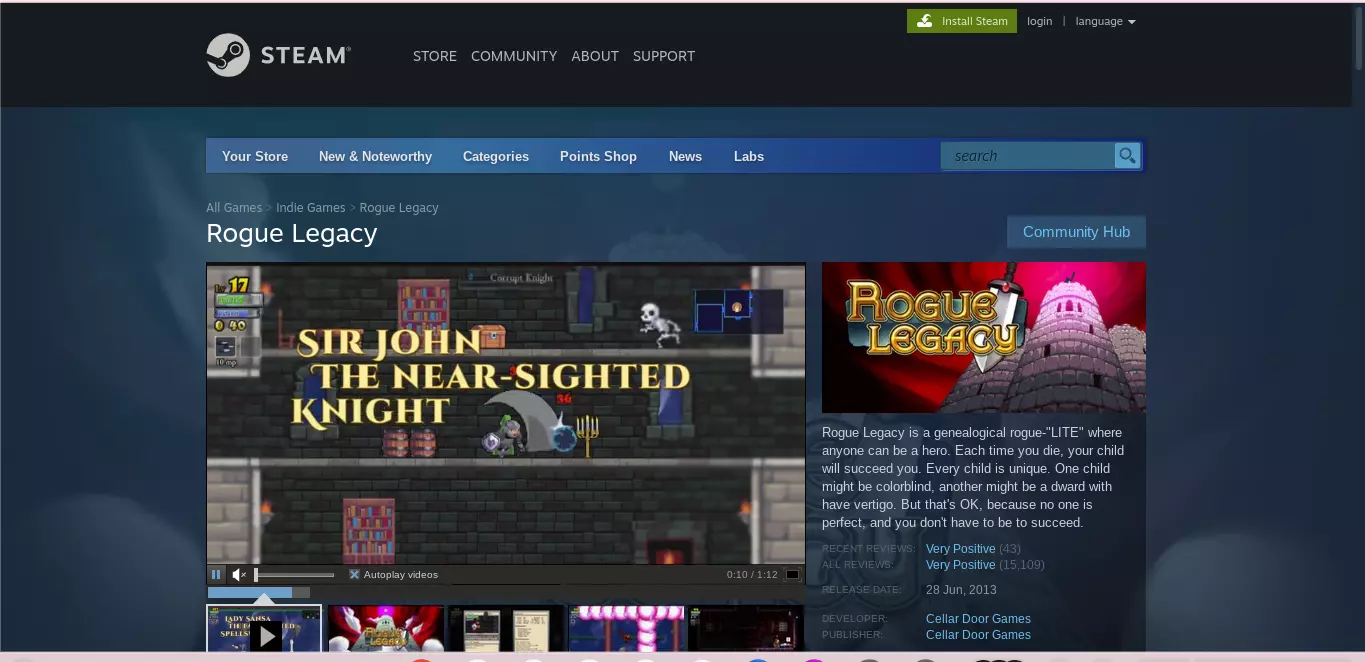Screen dimensions: 1365x662
Task: Open the COMMUNITY top menu
Action: click(514, 56)
